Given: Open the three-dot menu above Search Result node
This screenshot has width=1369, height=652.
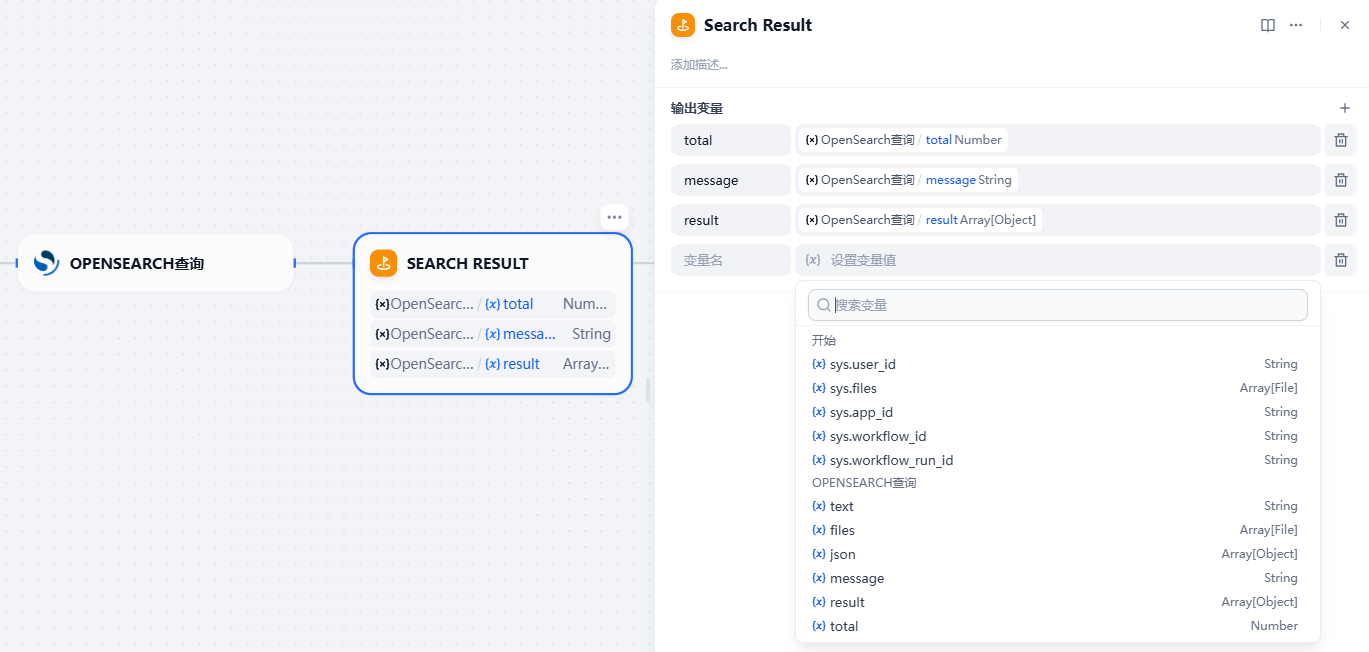Looking at the screenshot, I should point(614,217).
